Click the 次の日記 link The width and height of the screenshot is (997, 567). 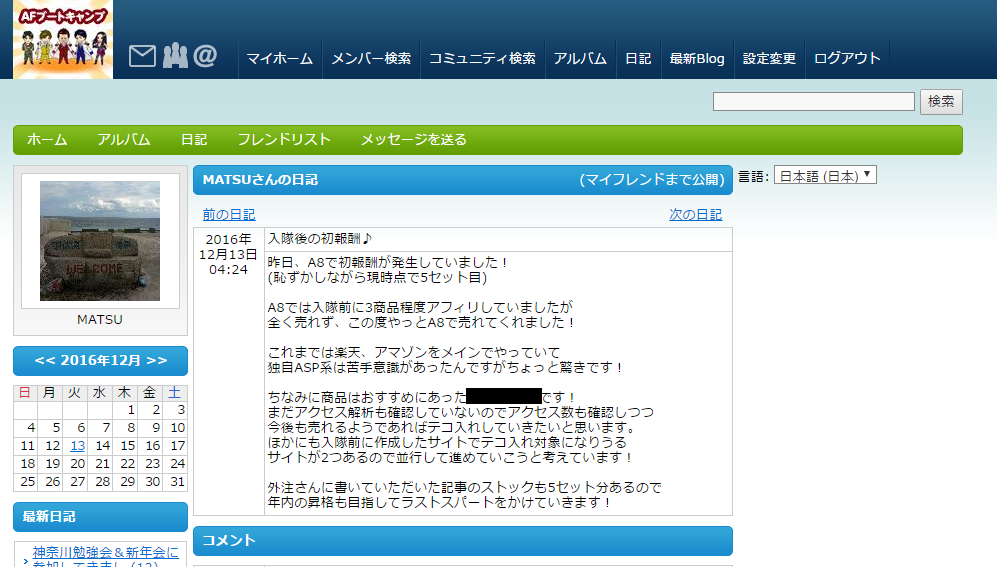pyautogui.click(x=695, y=214)
